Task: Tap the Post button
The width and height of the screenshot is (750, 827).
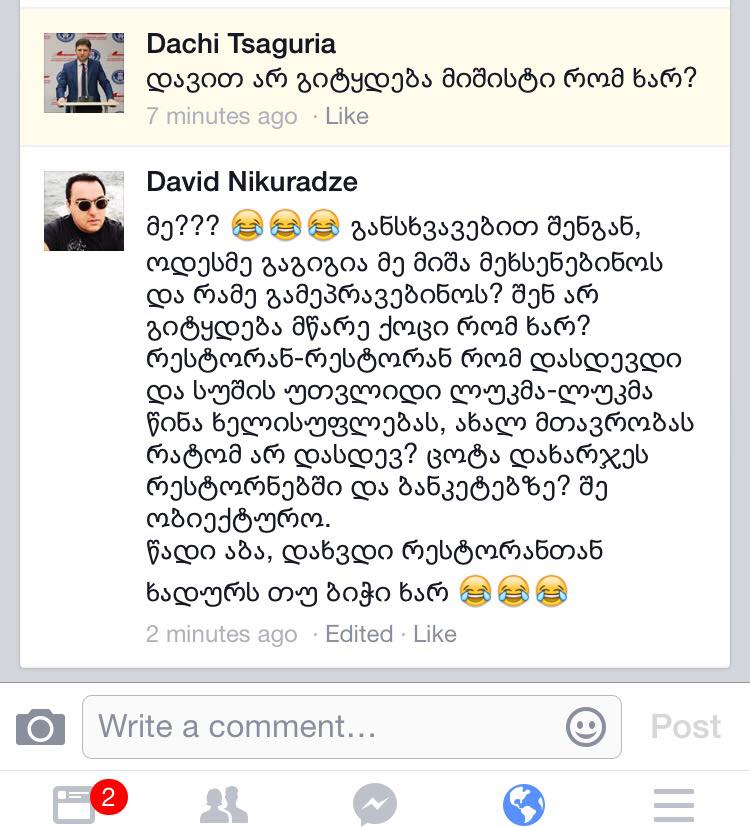Action: [x=685, y=727]
